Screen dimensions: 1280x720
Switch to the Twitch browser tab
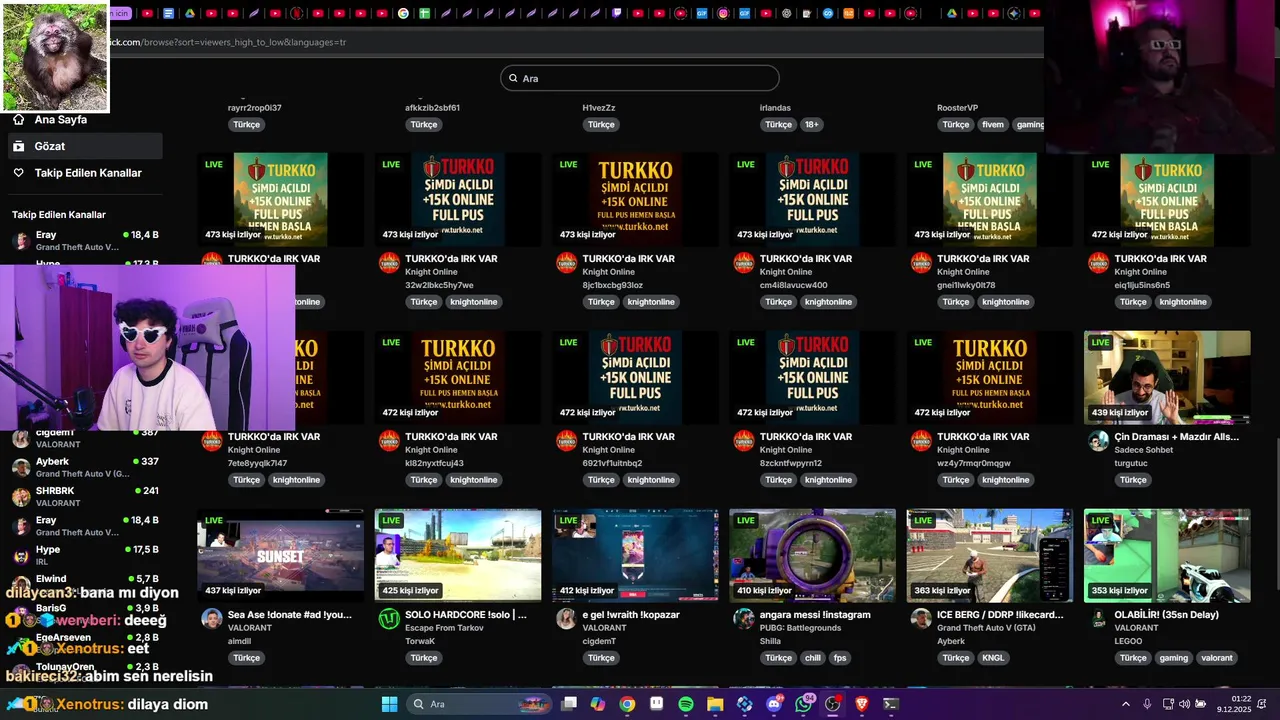616,13
